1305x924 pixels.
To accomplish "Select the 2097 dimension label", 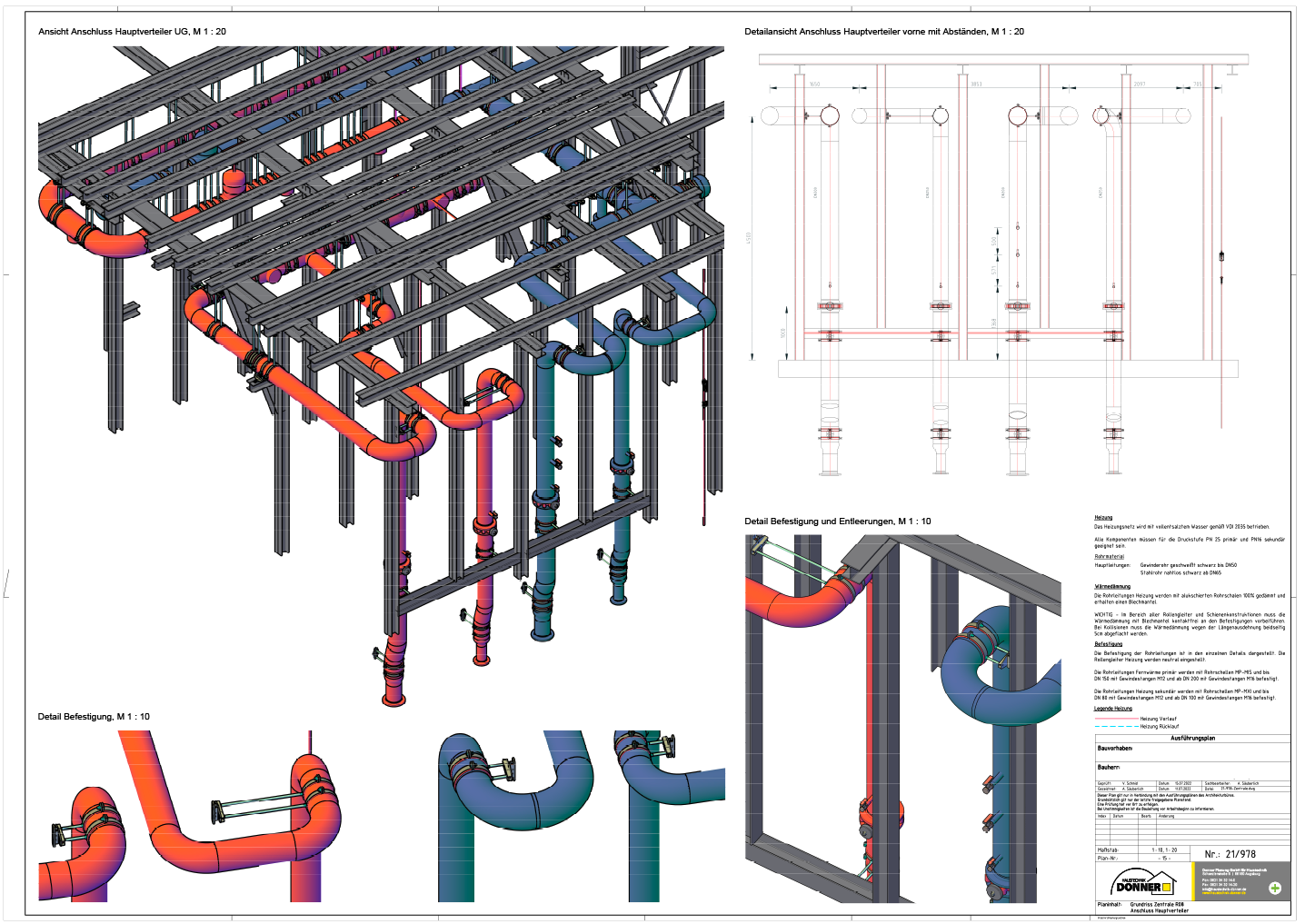I will (1139, 84).
